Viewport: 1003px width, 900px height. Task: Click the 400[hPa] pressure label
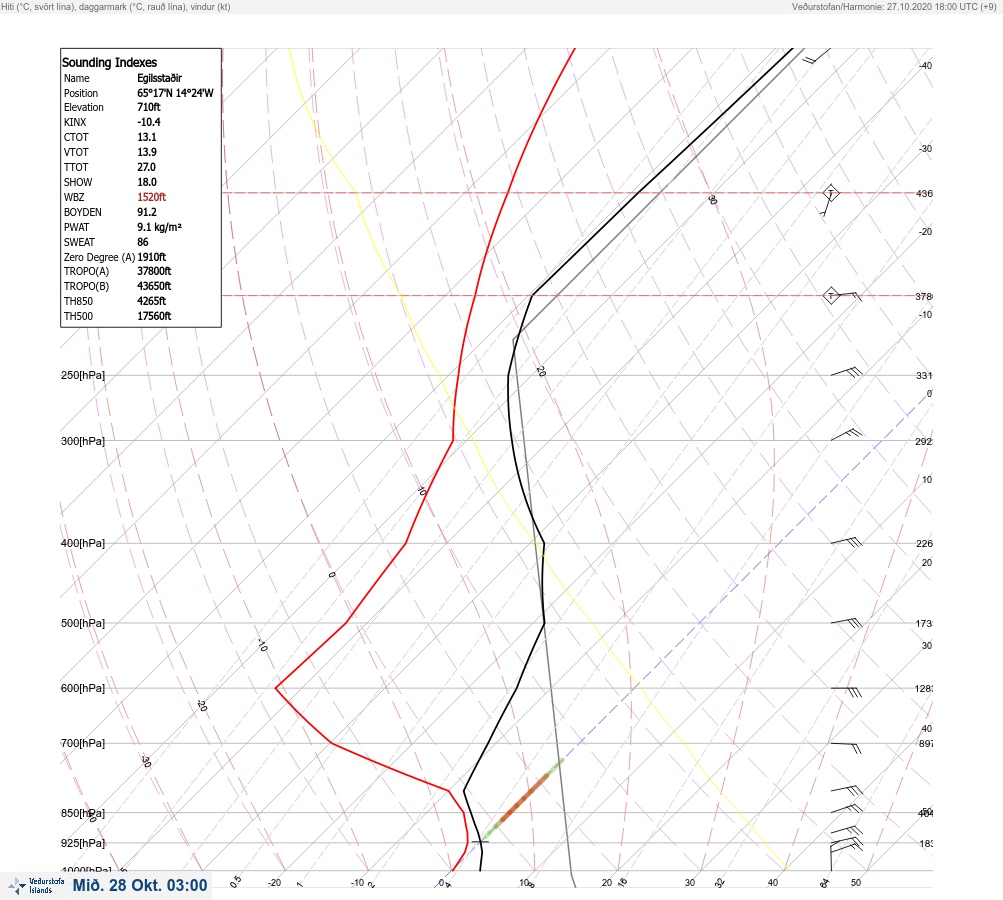[x=83, y=543]
